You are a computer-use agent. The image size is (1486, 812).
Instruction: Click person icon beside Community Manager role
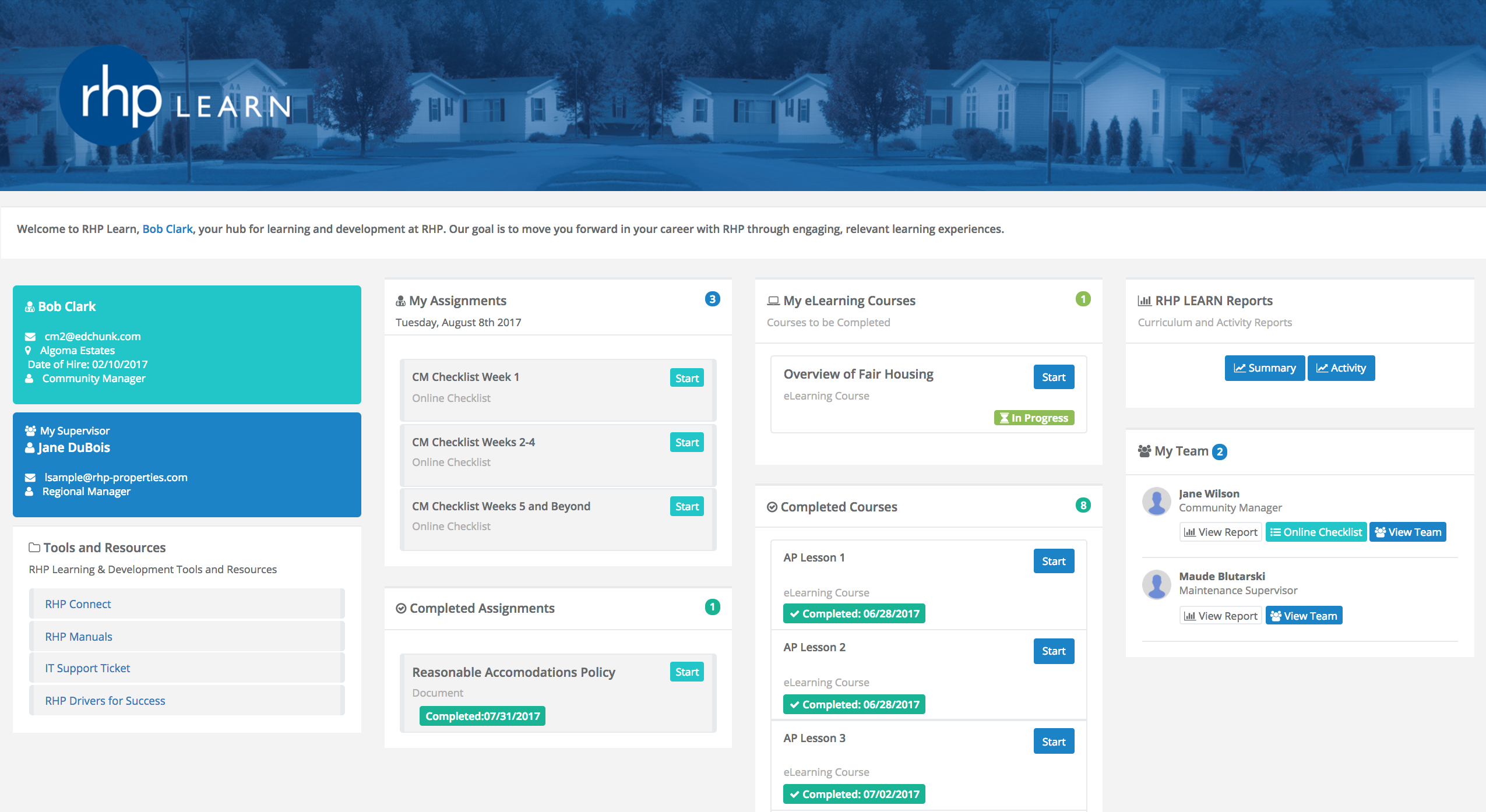pos(29,379)
